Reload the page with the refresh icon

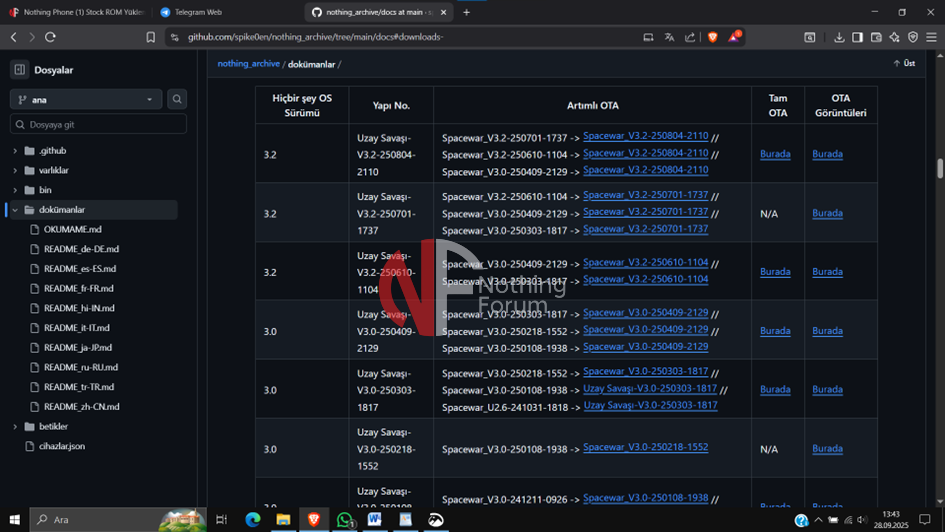(x=50, y=37)
